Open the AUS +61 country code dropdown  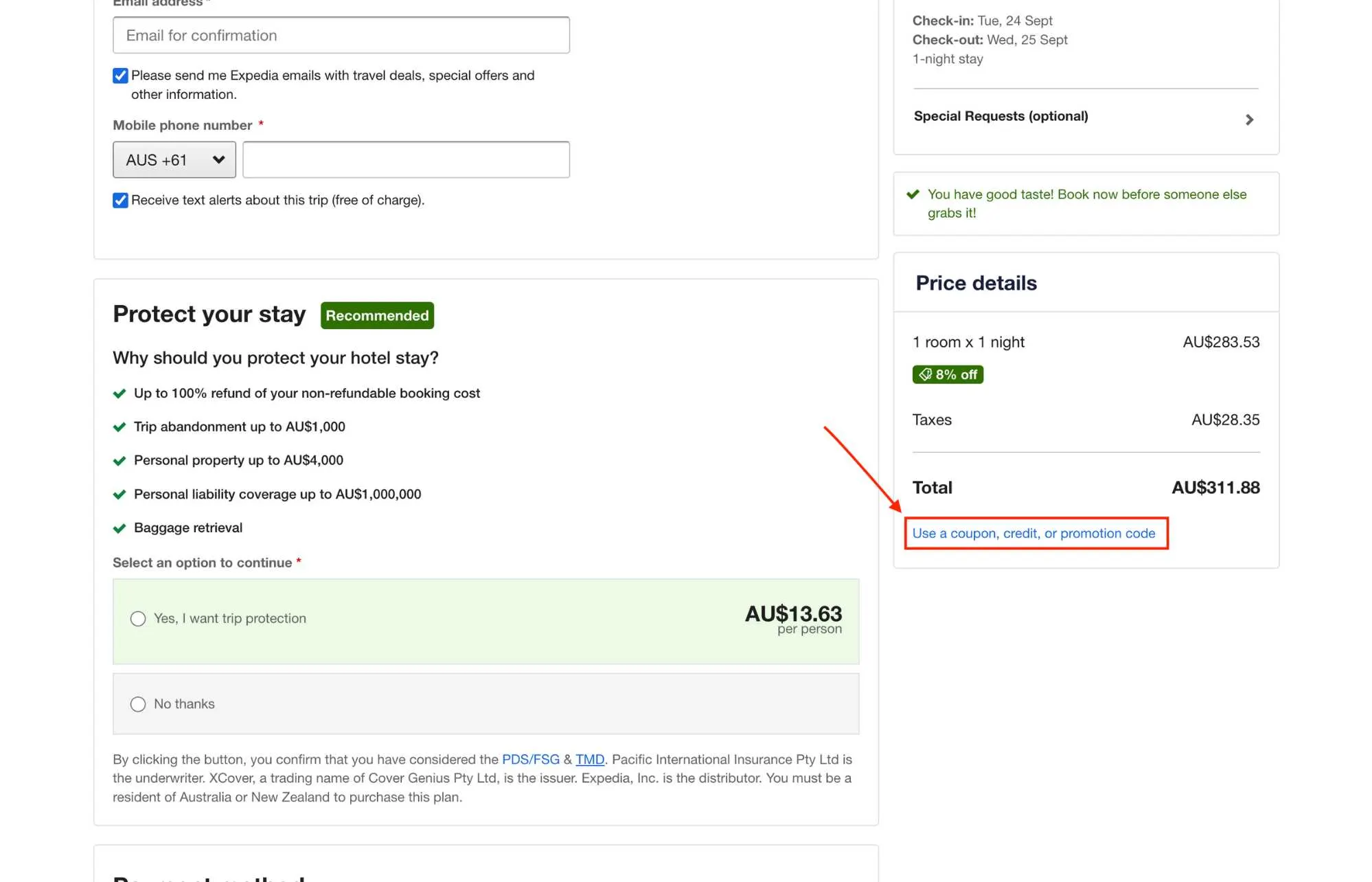tap(174, 160)
